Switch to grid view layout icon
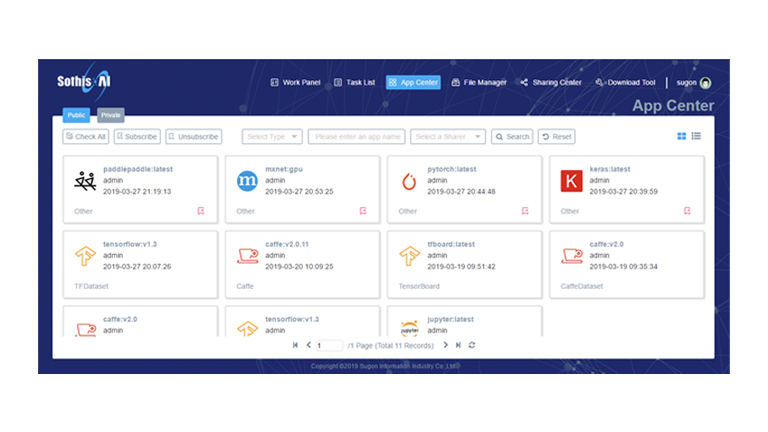Screen dimensions: 768x432 click(682, 136)
